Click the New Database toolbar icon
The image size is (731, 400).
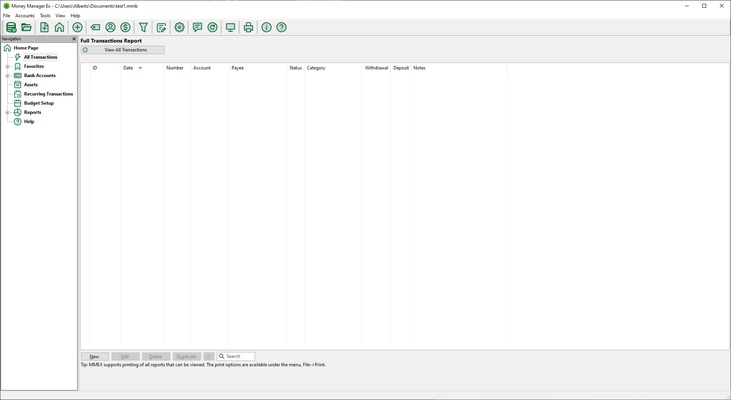tap(11, 28)
